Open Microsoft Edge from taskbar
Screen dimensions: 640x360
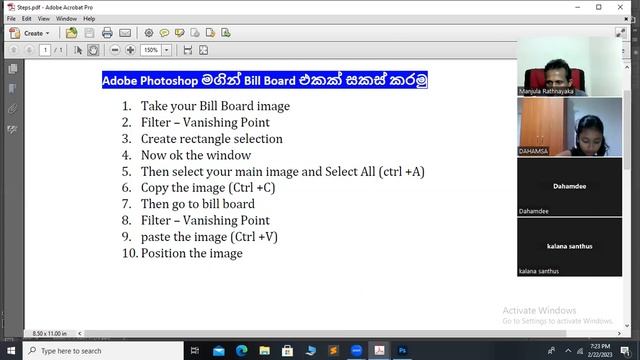pos(241,351)
